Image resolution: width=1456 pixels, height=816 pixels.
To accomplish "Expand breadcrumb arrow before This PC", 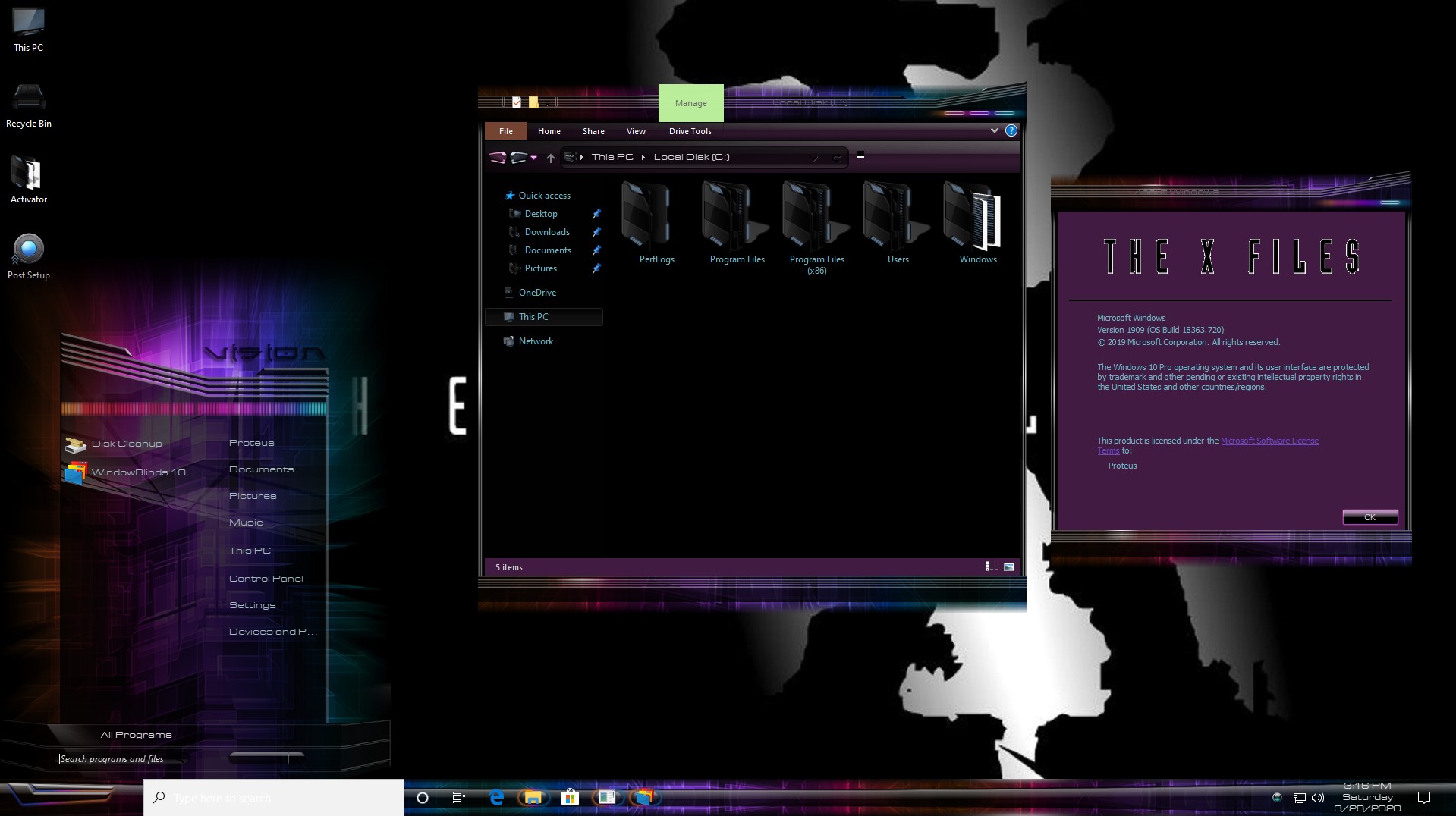I will click(582, 157).
